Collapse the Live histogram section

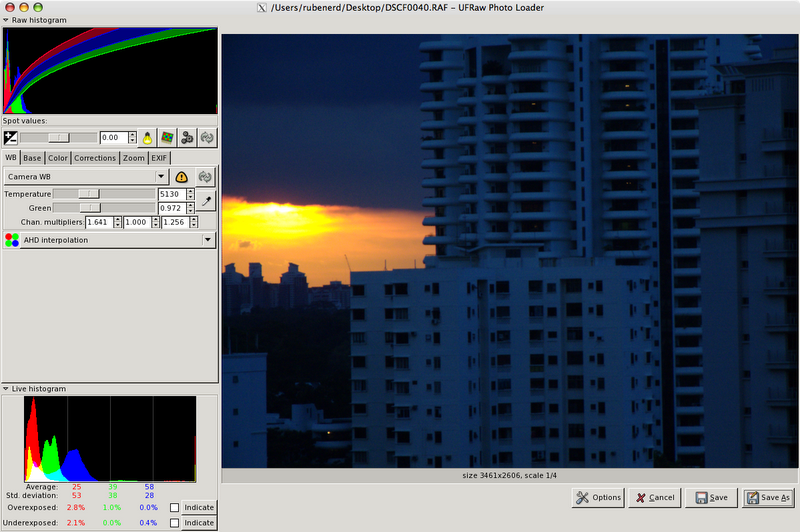(7, 388)
